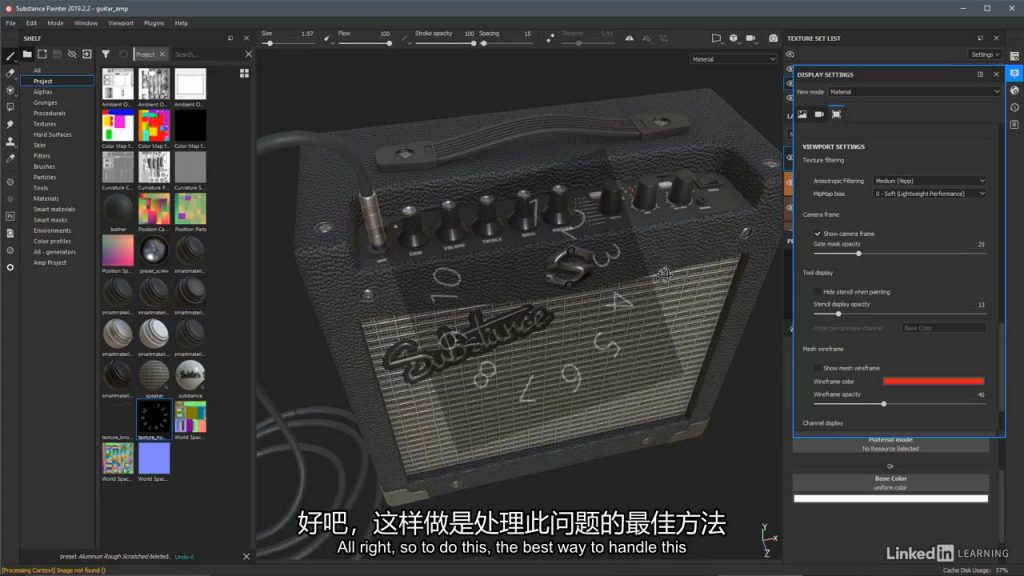Toggle texture set list eye visibility icon

coord(790,55)
